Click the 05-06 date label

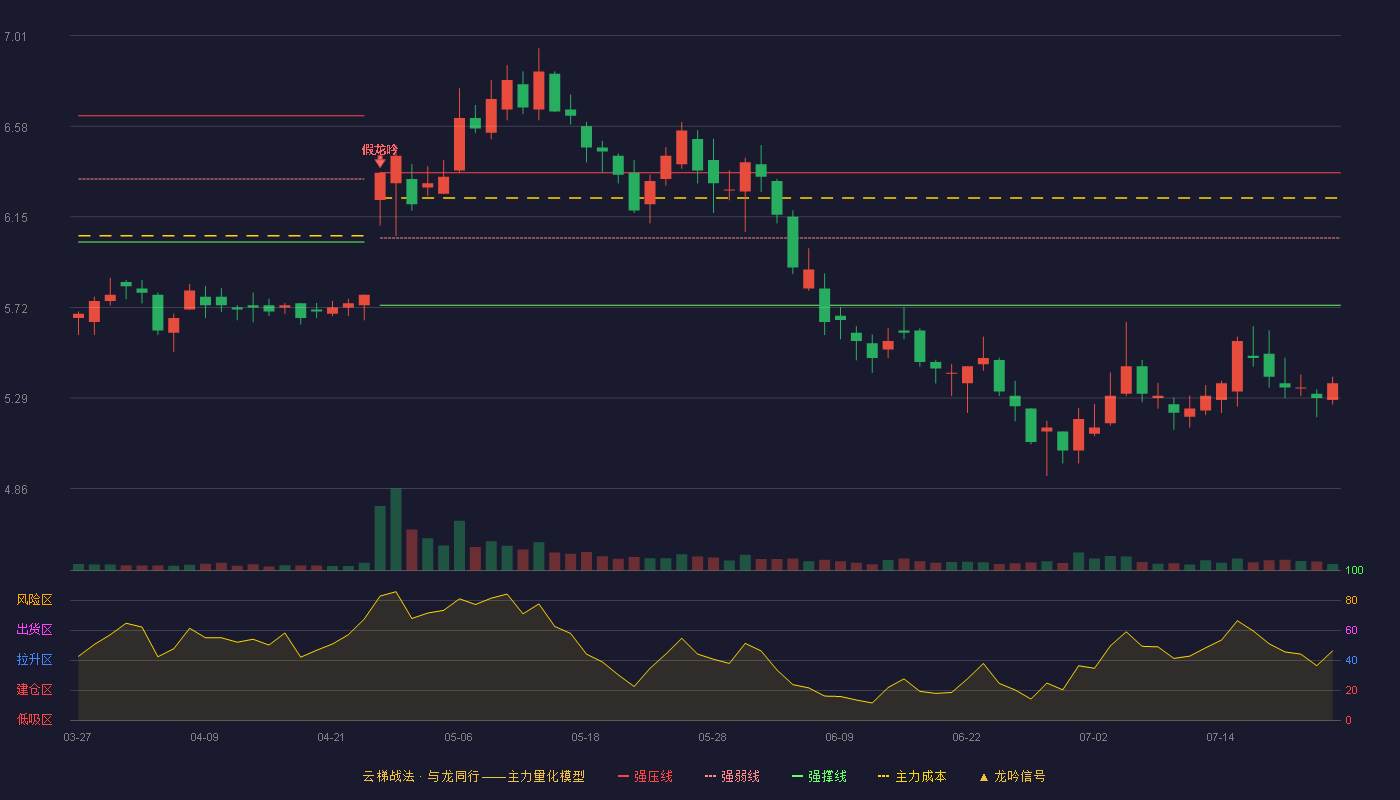click(458, 737)
